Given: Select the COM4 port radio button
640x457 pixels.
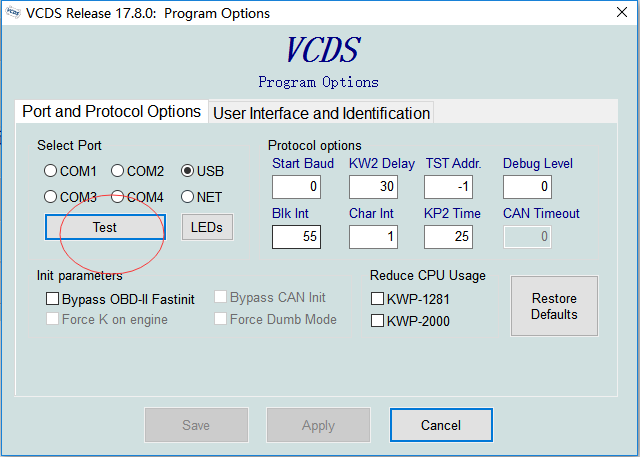Looking at the screenshot, I should click(117, 197).
